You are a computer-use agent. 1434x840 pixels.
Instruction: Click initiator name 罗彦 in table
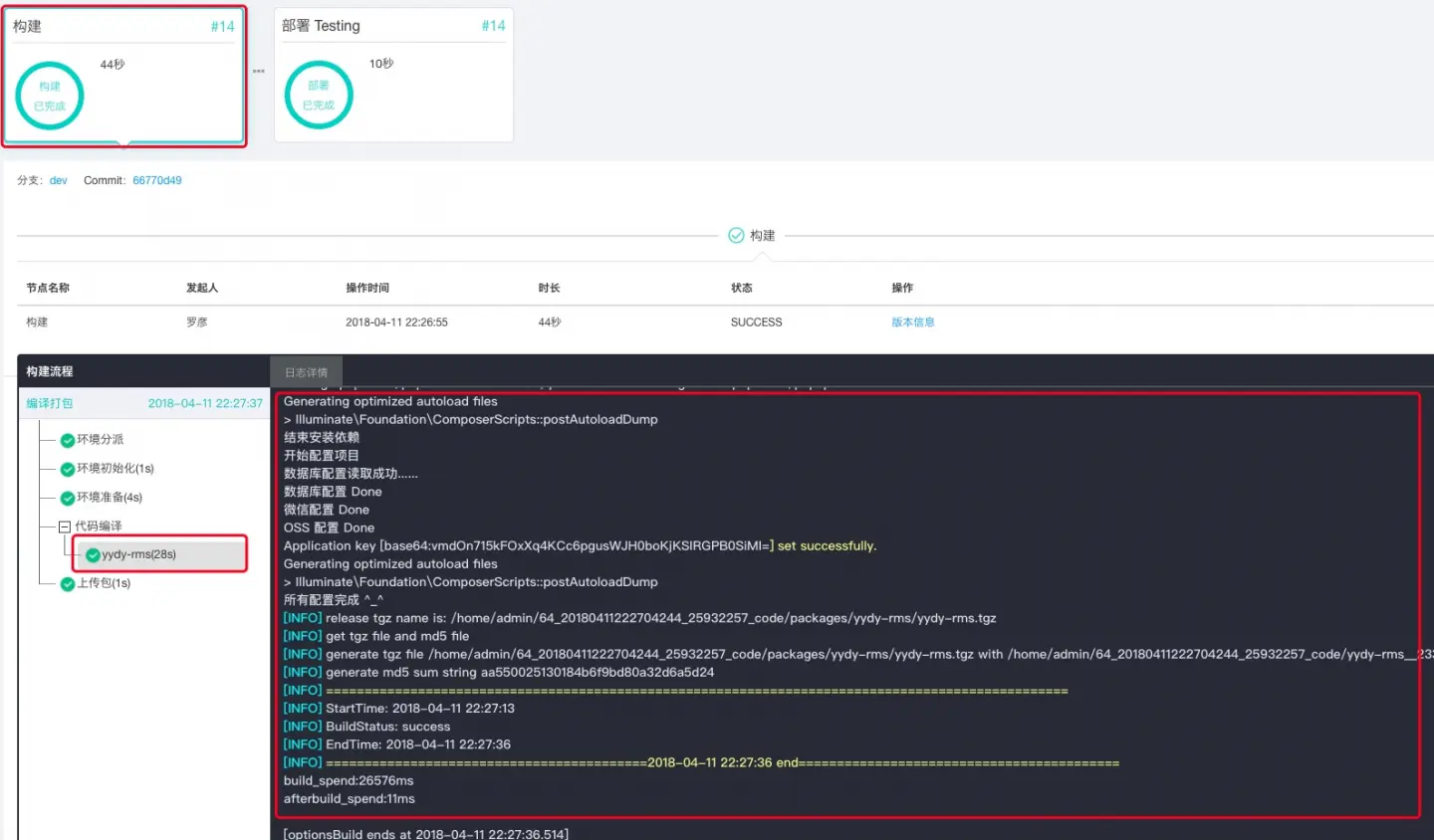(x=197, y=322)
